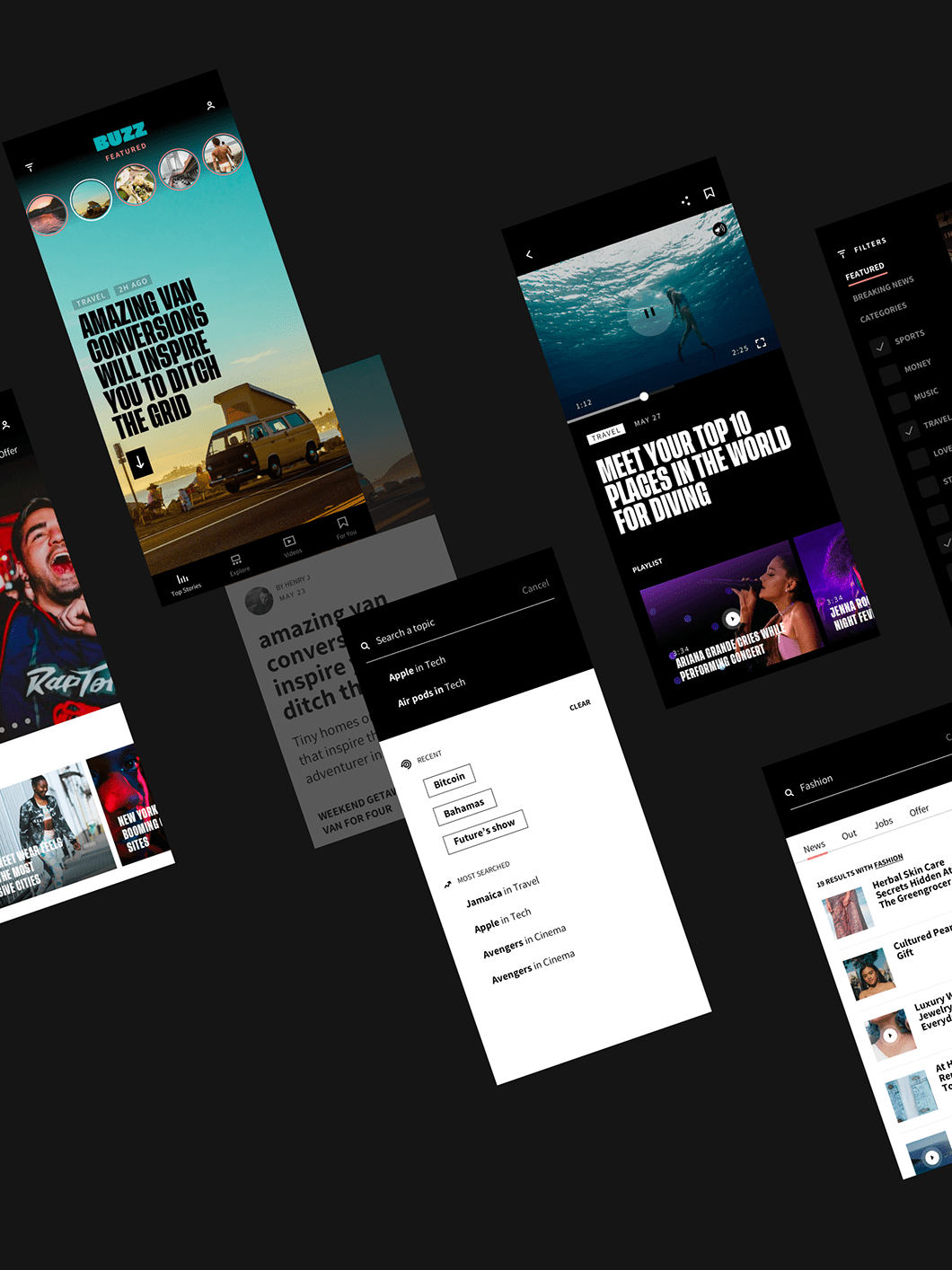Switch to News tab in Fashion results
The height and width of the screenshot is (1270, 952).
pos(815,847)
